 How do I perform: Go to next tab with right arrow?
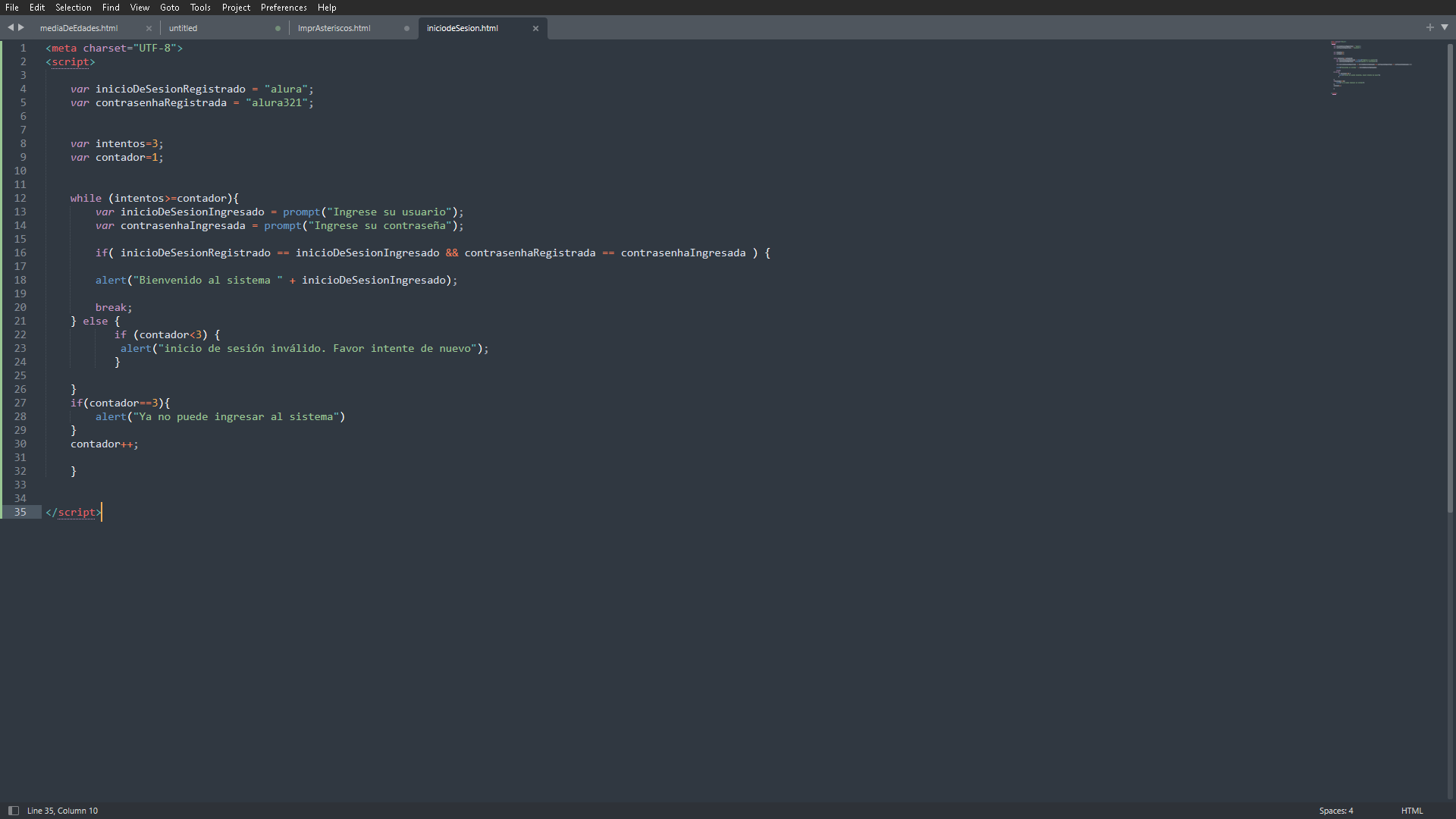(x=21, y=27)
